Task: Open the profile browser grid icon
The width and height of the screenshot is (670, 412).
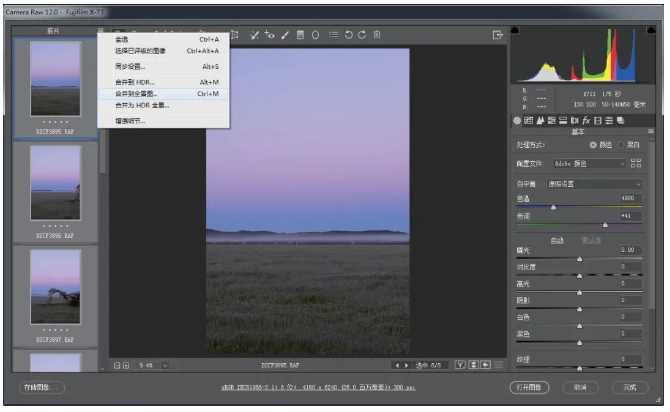Action: pos(636,163)
